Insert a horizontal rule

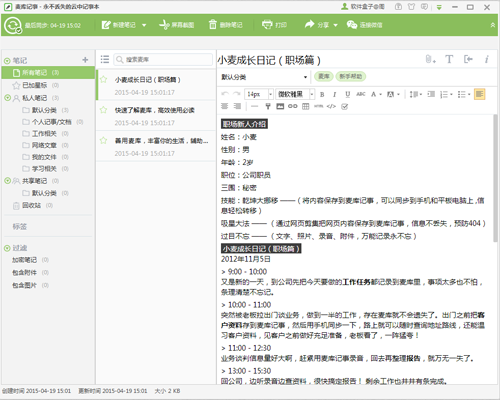pyautogui.click(x=254, y=106)
